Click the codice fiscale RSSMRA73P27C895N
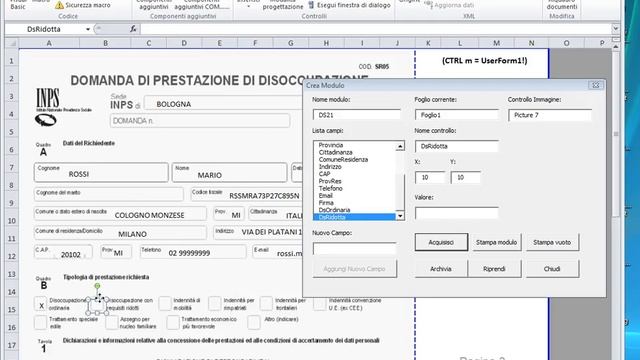This screenshot has width=640, height=360. tap(264, 196)
